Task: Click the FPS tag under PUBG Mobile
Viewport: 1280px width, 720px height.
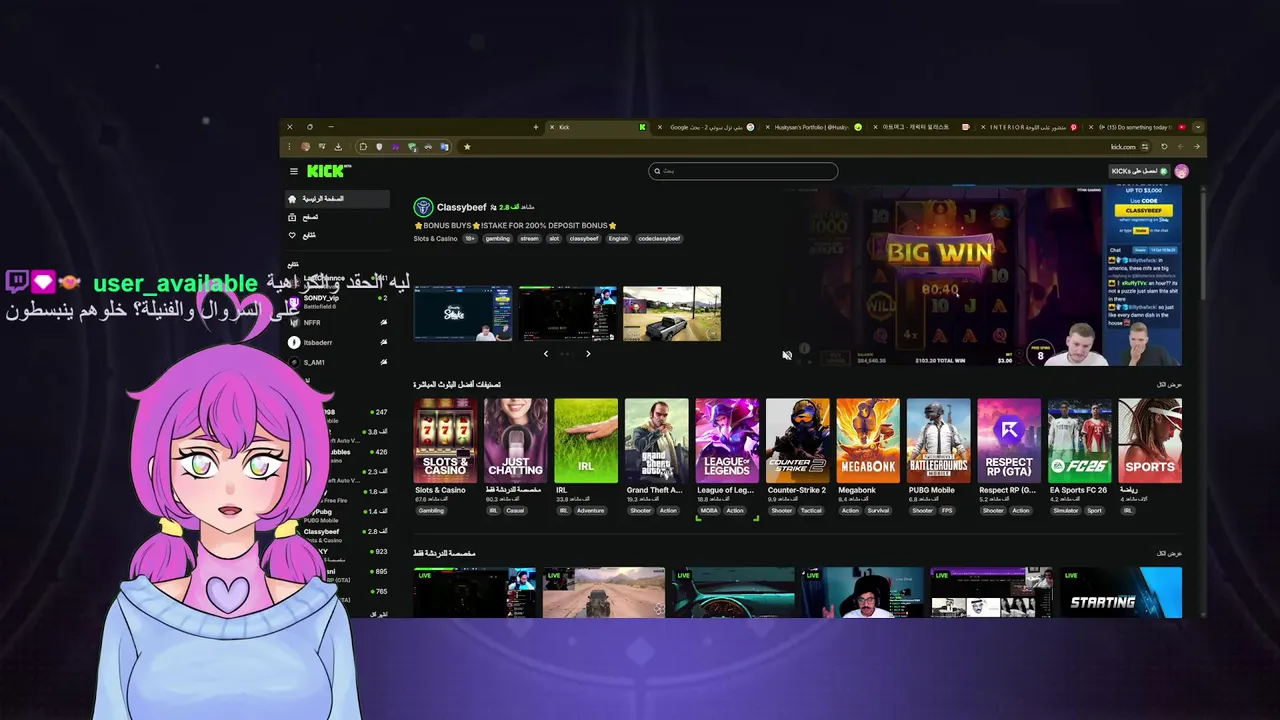Action: 947,511
